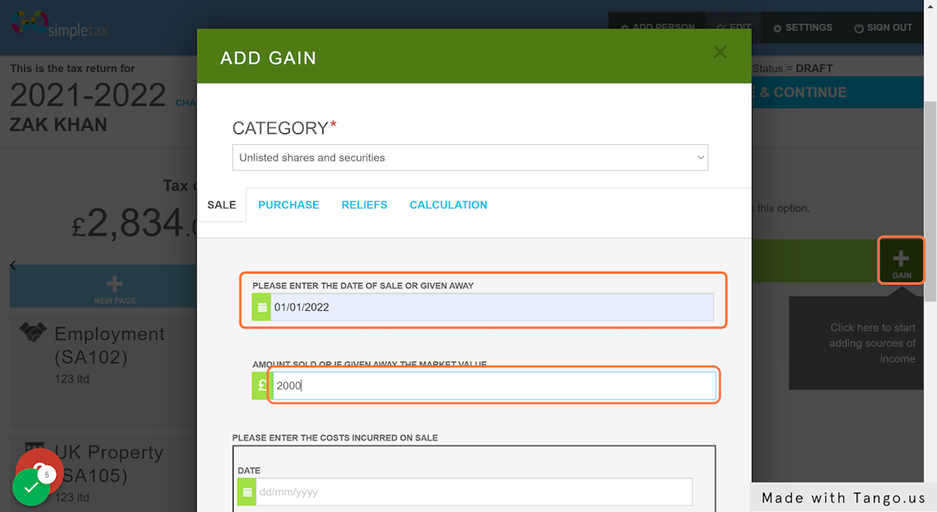
Task: Click the Employment handshake icon
Action: pos(33,332)
